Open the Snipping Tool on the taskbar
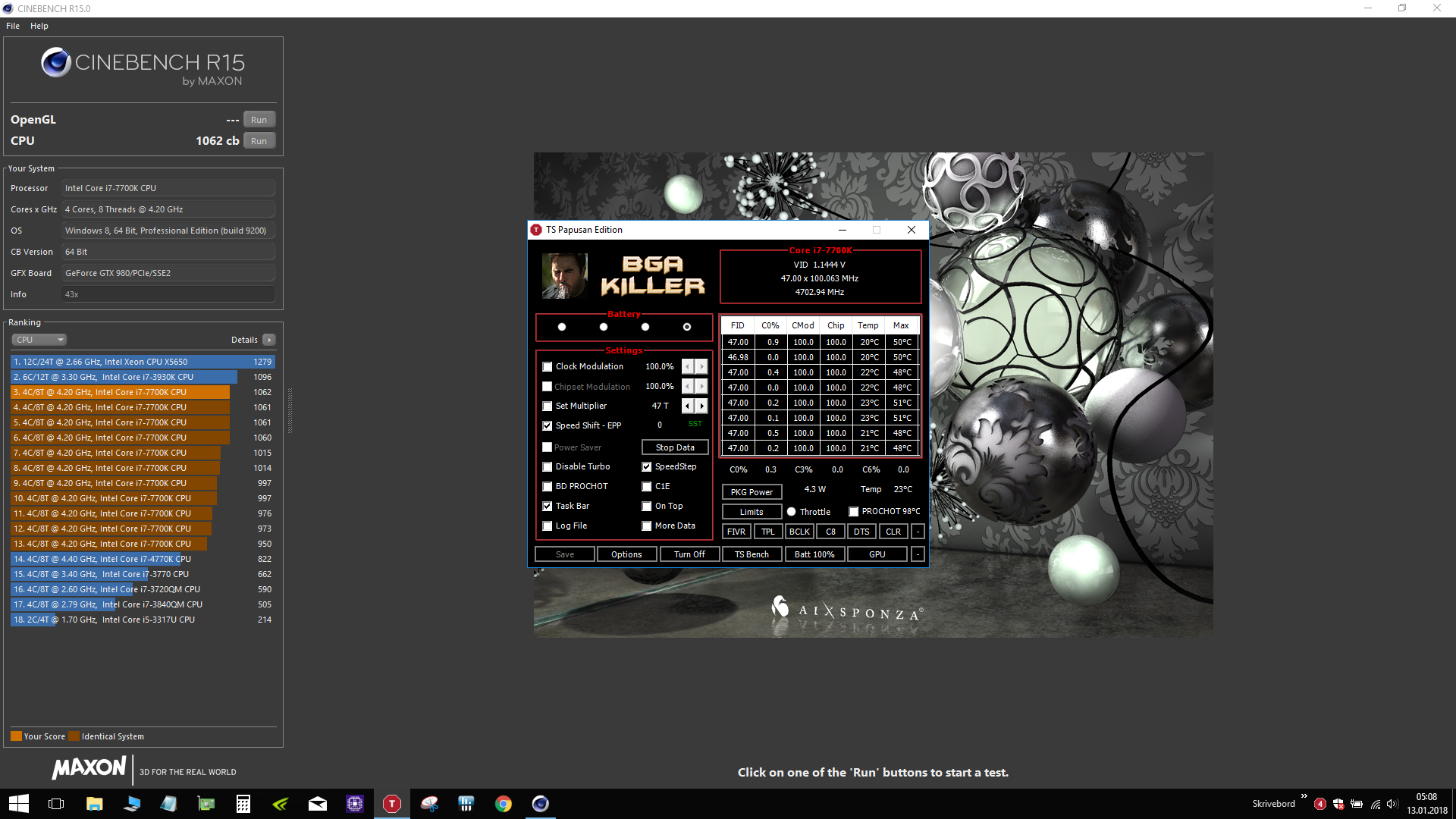The image size is (1456, 819). pyautogui.click(x=429, y=804)
